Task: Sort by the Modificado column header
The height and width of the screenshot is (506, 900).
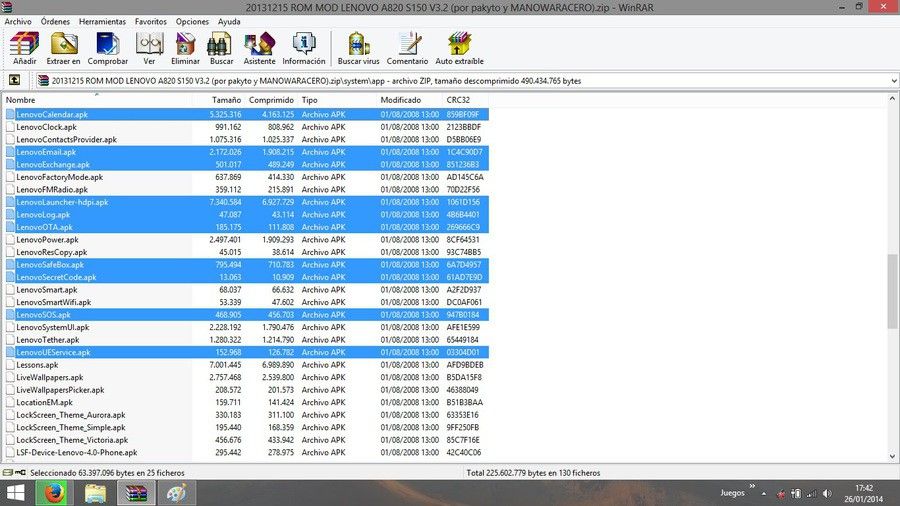Action: (x=410, y=100)
